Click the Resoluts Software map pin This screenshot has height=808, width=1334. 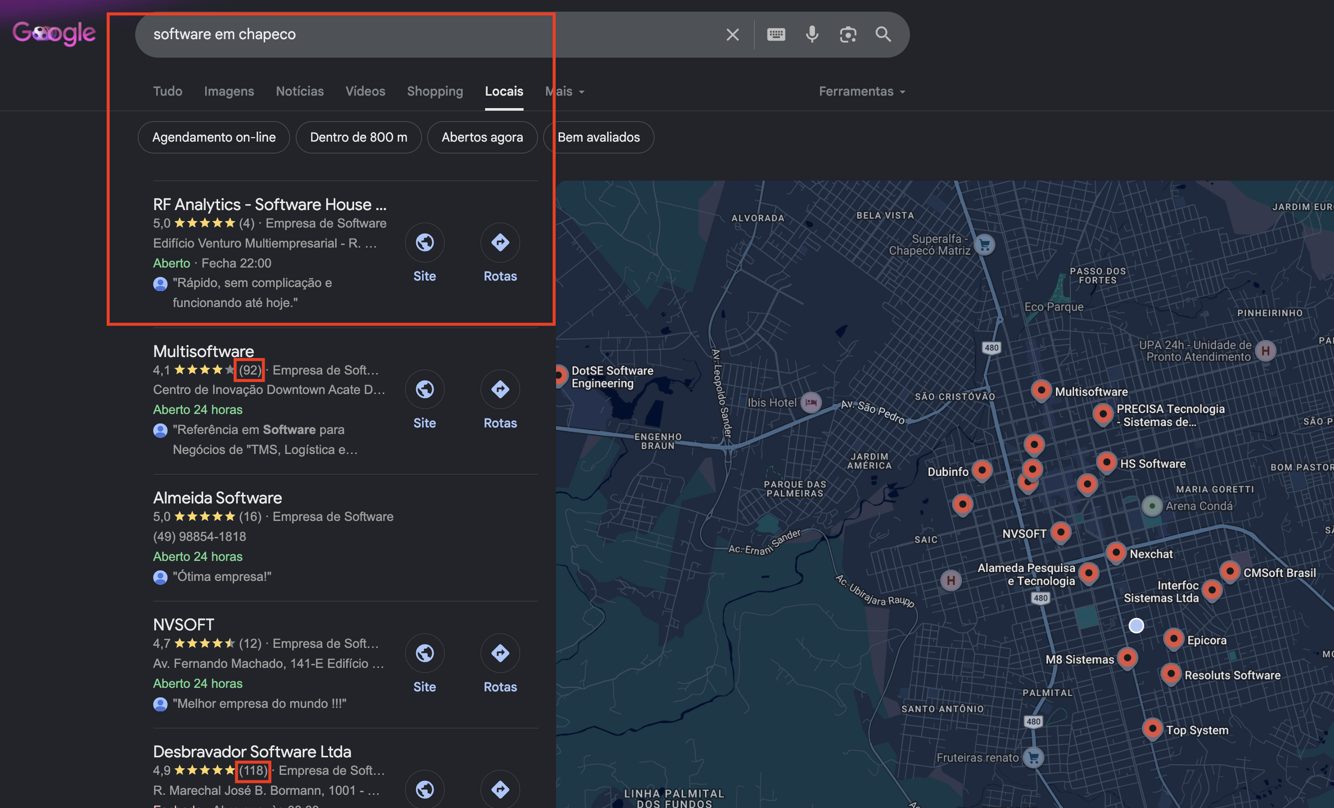coord(1171,674)
